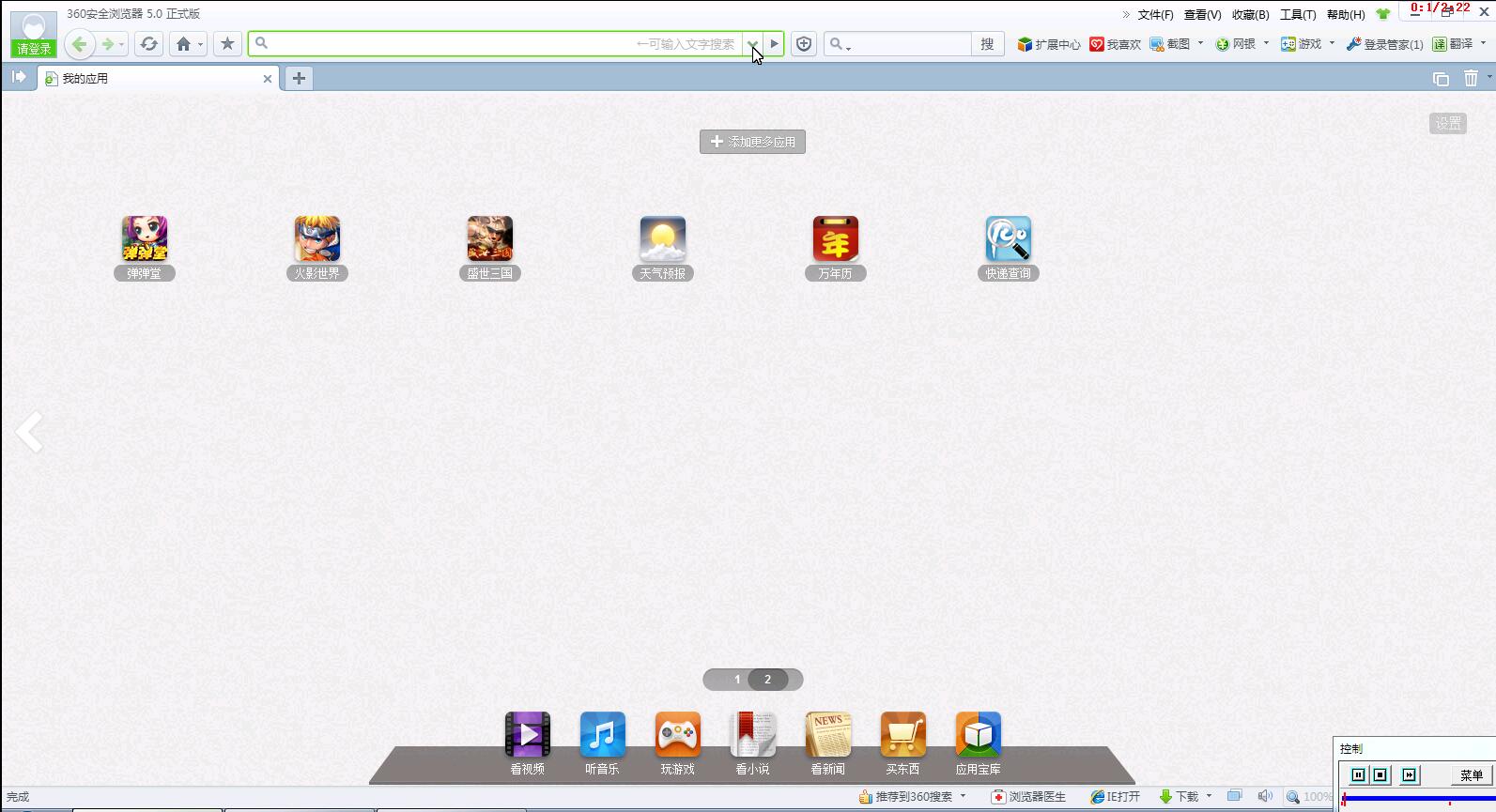Open the 买东西 shopping cart icon
Image resolution: width=1496 pixels, height=812 pixels.
point(903,734)
